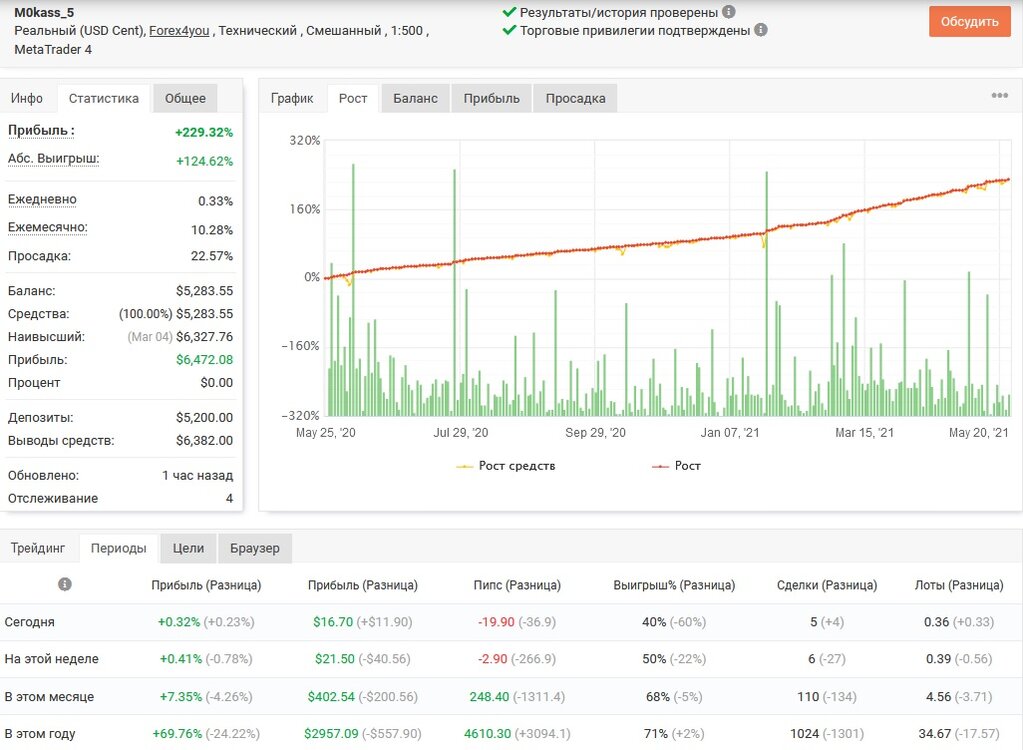Click the $6,472.08 profit value
Image resolution: width=1023 pixels, height=750 pixels.
[204, 359]
